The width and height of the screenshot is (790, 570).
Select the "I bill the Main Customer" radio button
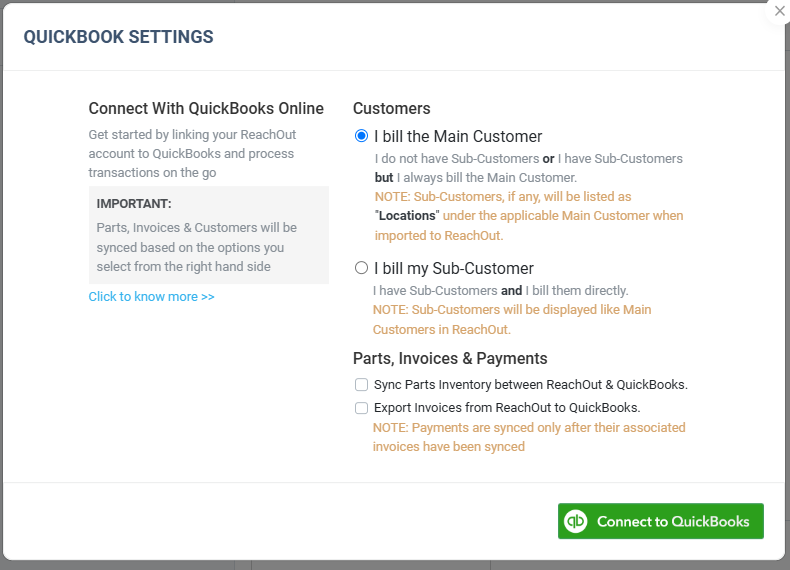click(x=361, y=136)
